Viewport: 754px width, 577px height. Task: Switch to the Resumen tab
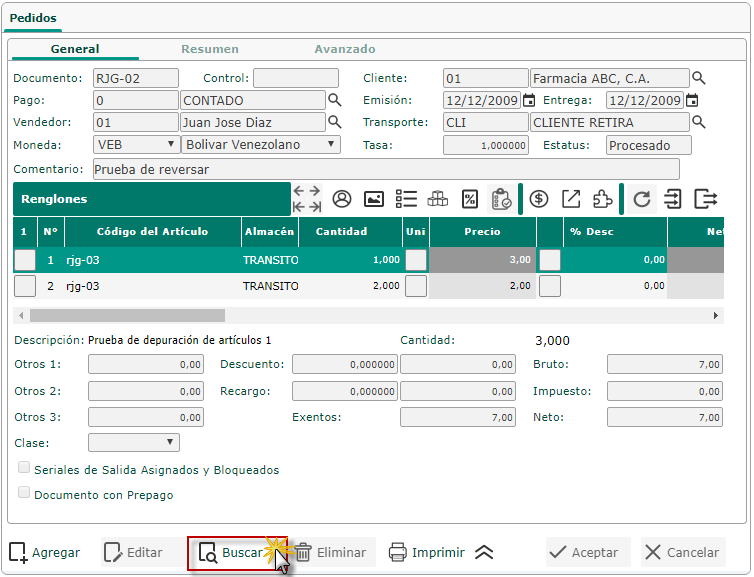click(x=210, y=49)
